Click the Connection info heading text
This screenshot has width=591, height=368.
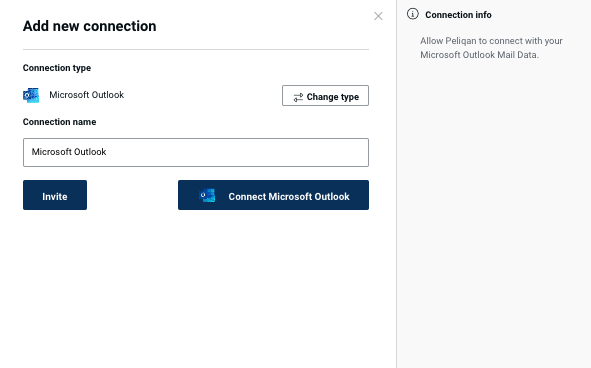click(x=458, y=15)
